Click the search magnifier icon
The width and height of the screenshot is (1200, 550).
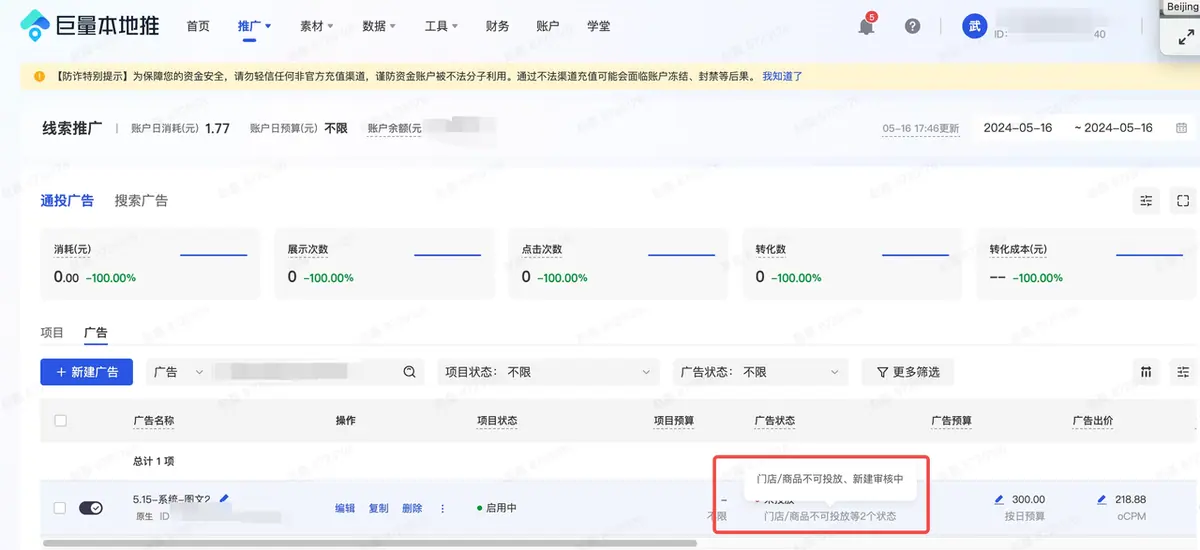coord(409,372)
